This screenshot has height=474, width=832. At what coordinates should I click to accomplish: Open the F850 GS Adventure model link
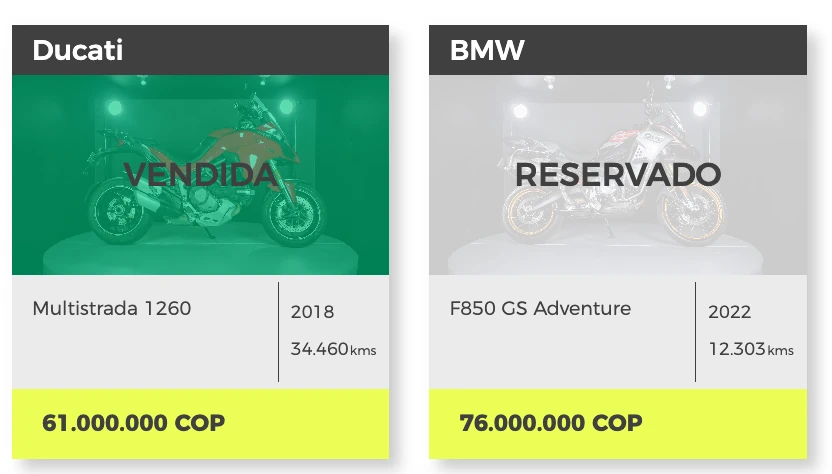(x=540, y=308)
